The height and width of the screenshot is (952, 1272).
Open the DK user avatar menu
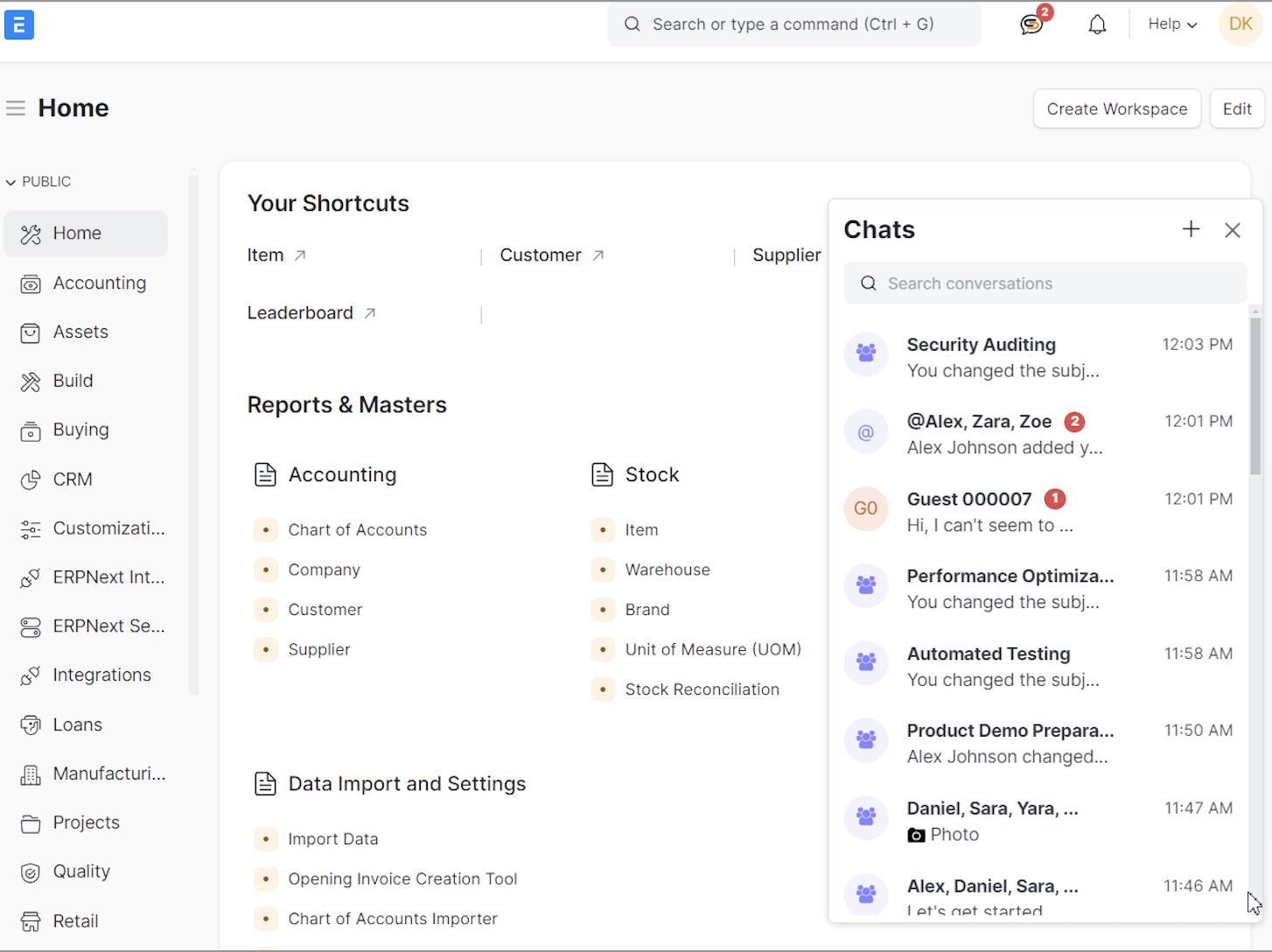coord(1241,24)
